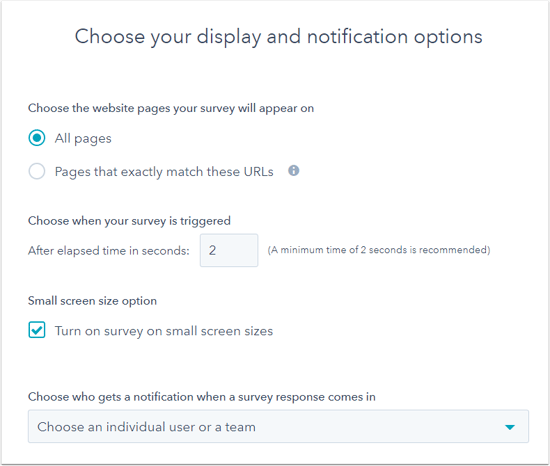Click the All pages label text
Viewport: 550px width, 466px height.
83,139
